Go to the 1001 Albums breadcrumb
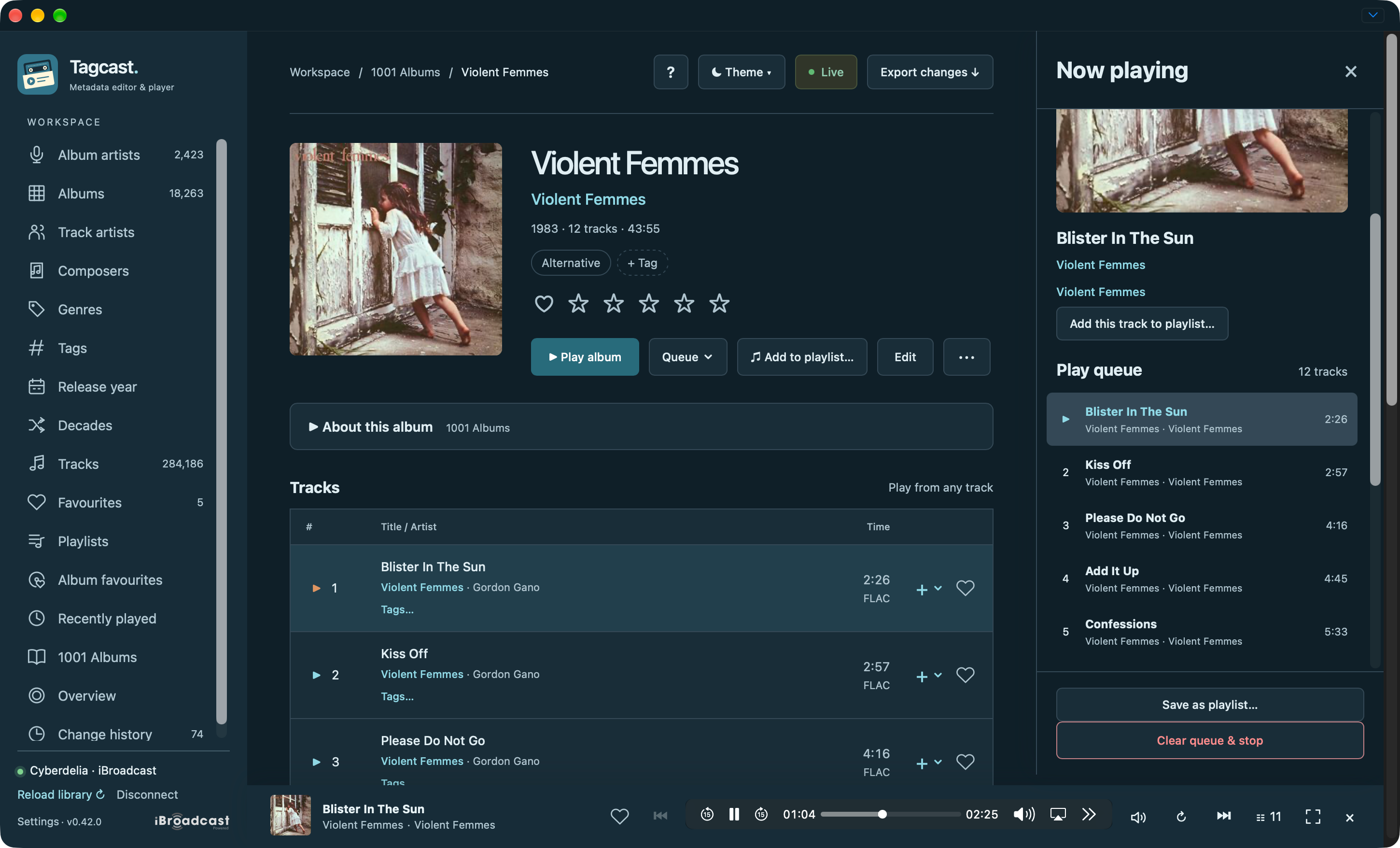 405,72
